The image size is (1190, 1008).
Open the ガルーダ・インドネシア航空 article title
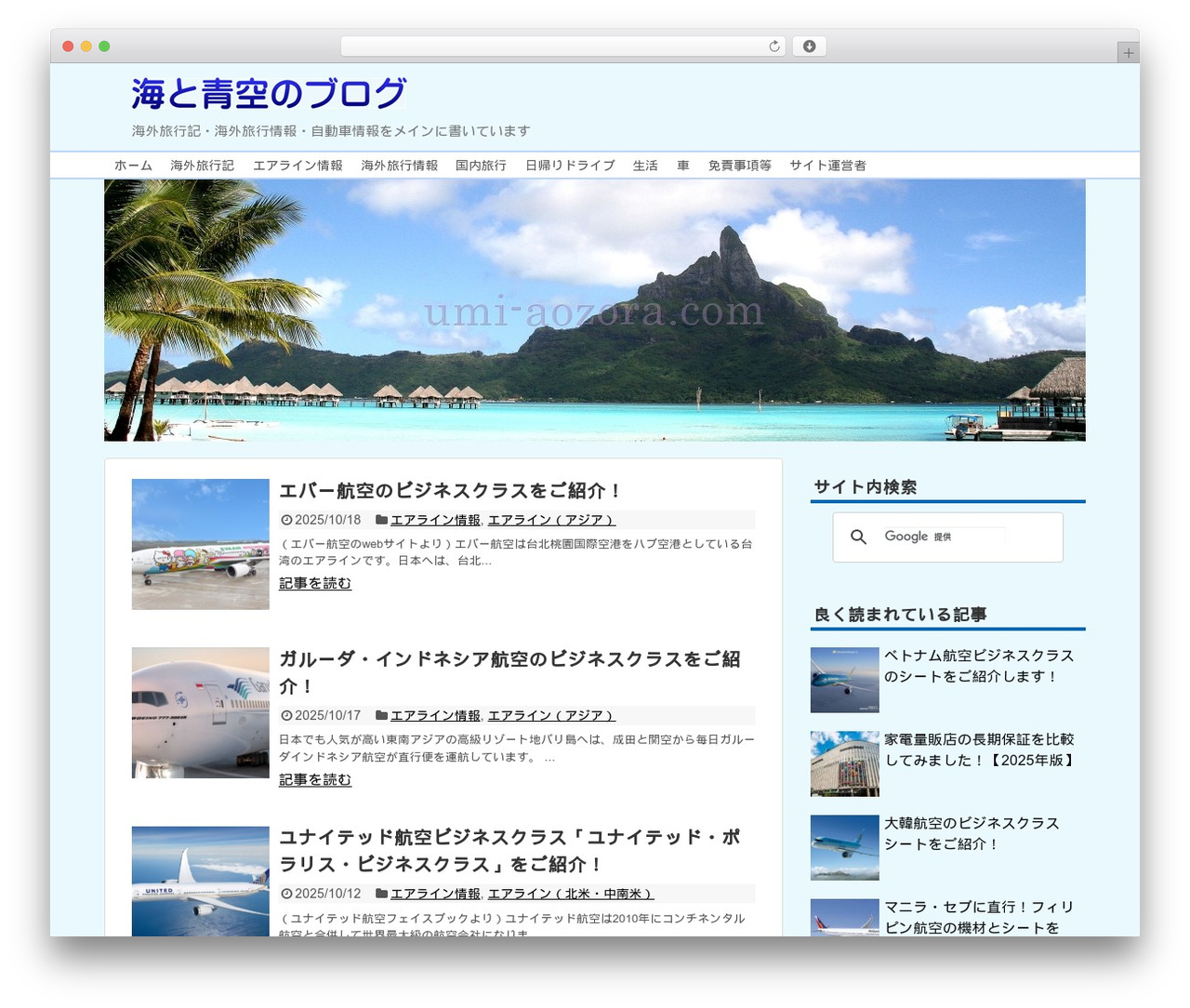(509, 672)
